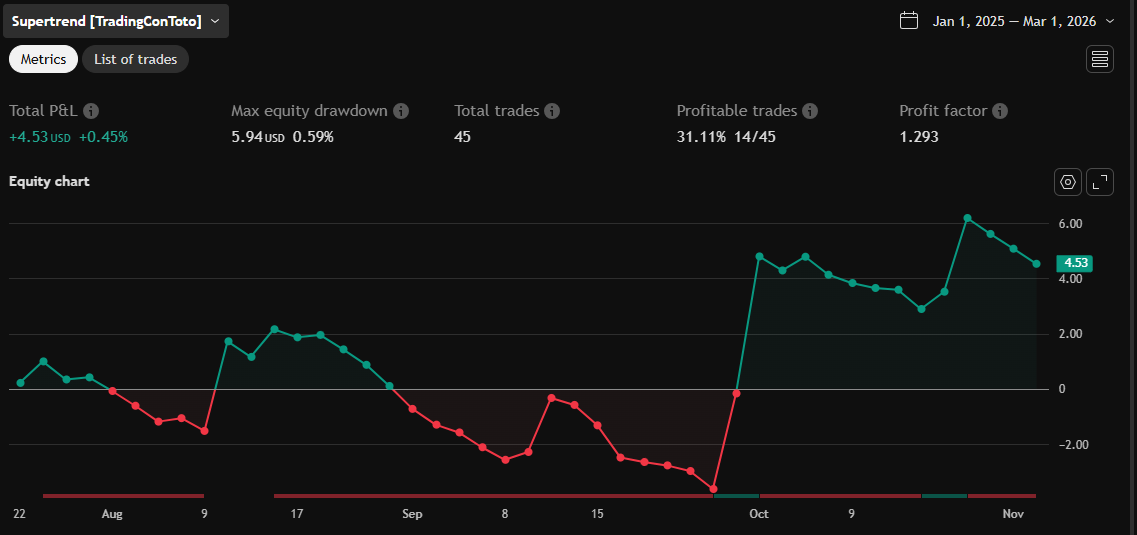Click the +0.45% Total P&L value
The height and width of the screenshot is (535, 1137).
coord(104,137)
